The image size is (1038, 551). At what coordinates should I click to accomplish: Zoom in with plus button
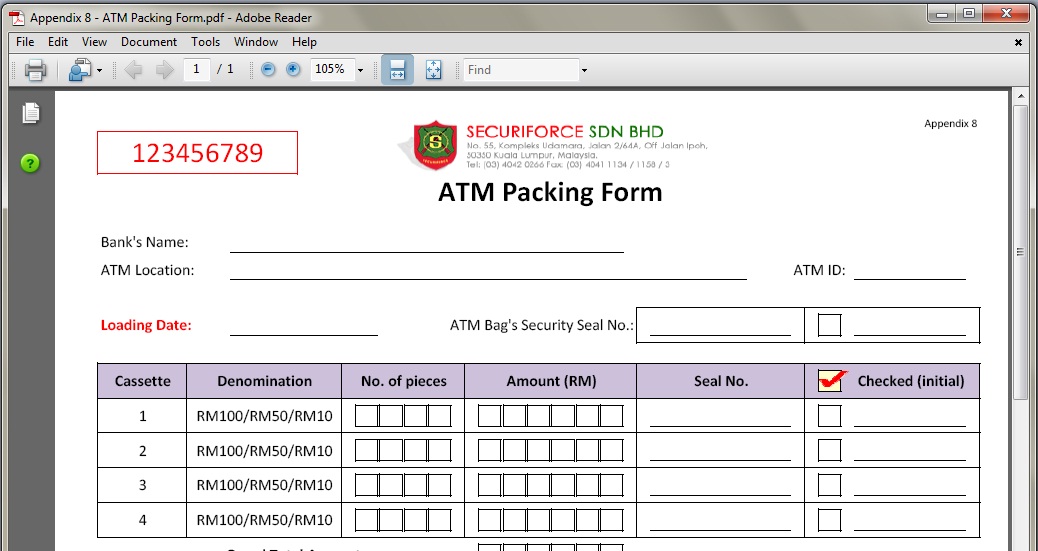[x=293, y=69]
